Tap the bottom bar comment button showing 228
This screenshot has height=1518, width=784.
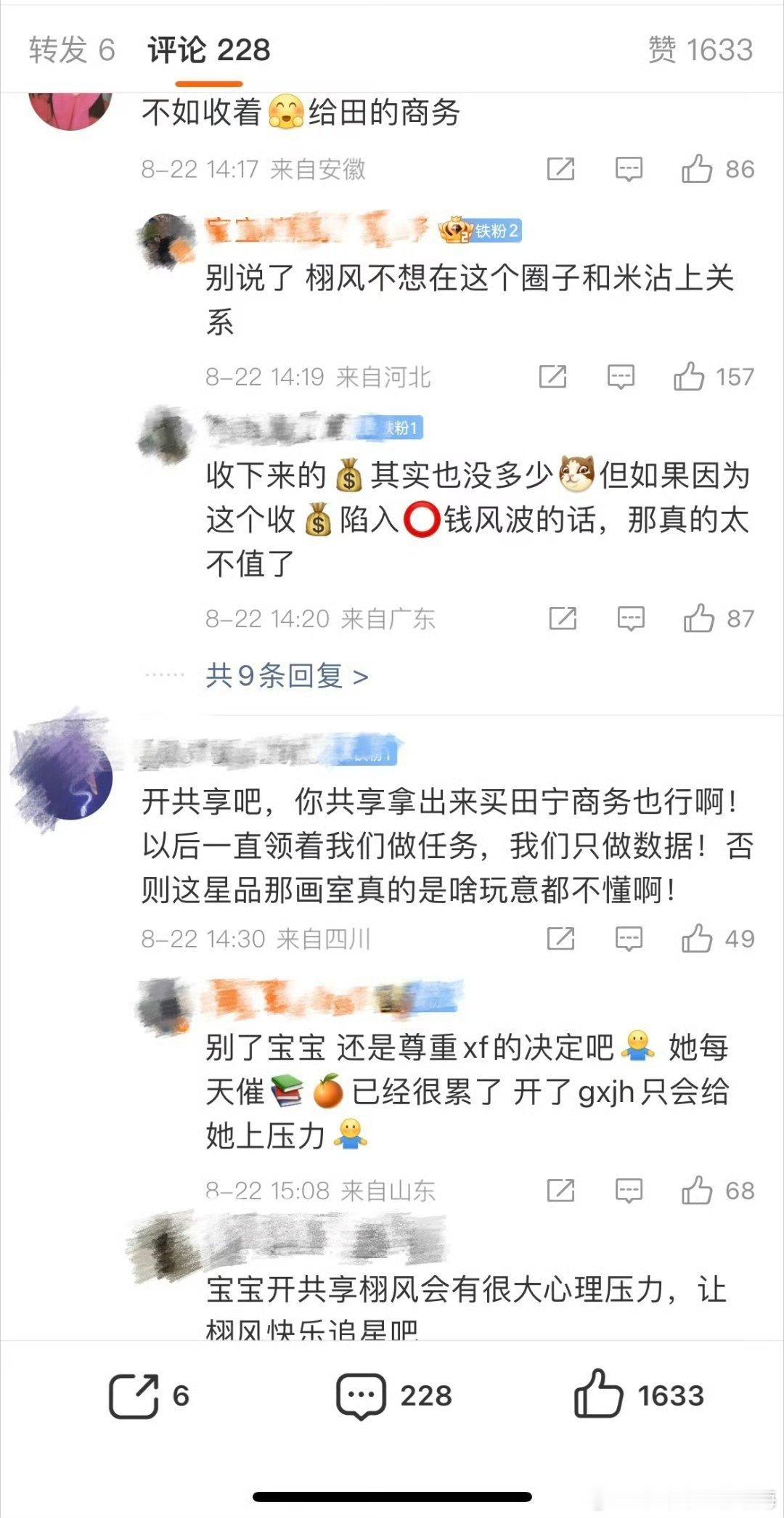(394, 1395)
